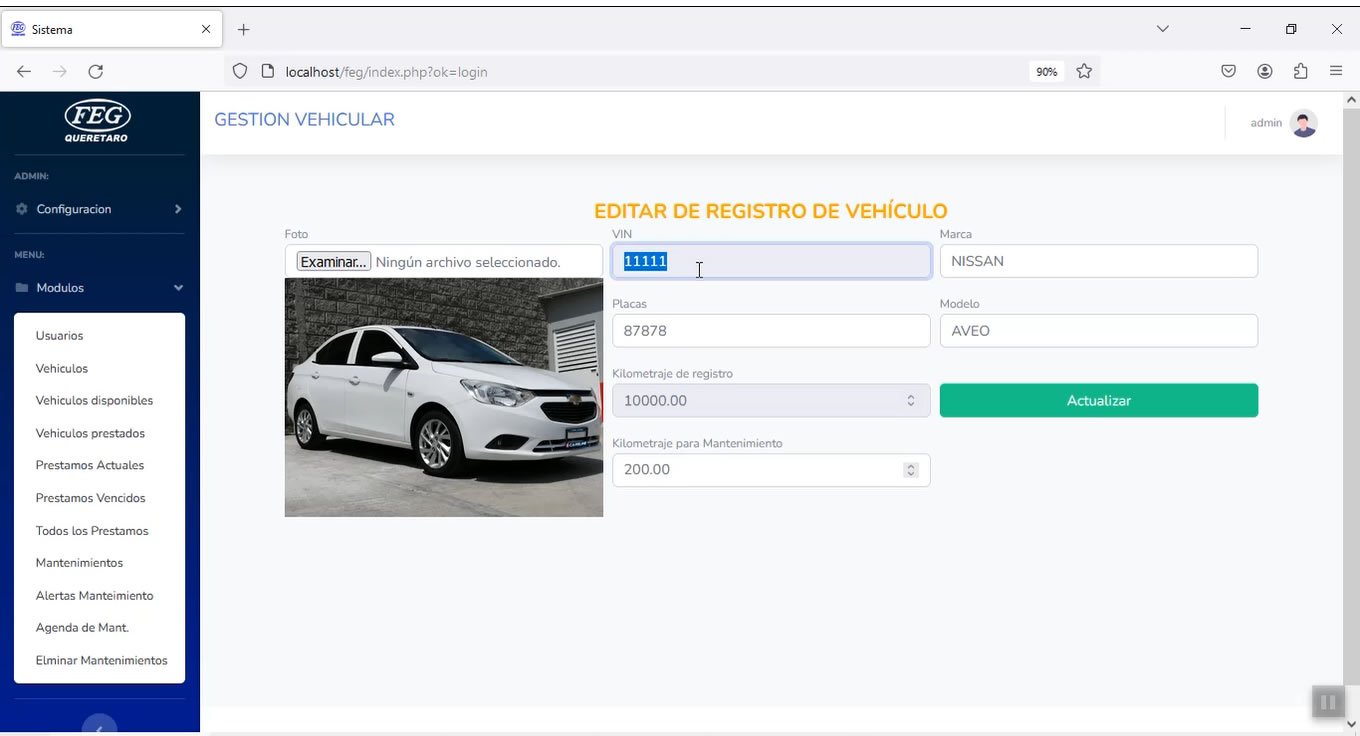
Task: Bookmark page with star icon
Action: tap(1084, 71)
